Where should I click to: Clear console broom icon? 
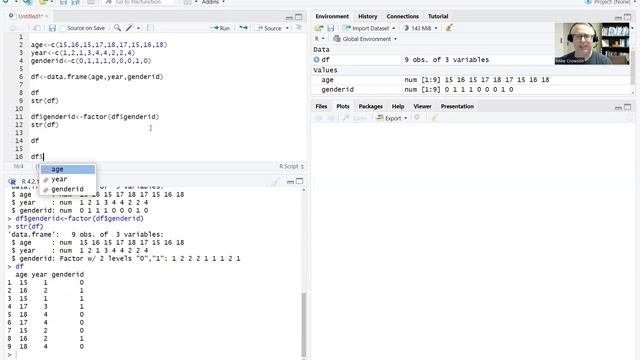(x=276, y=182)
